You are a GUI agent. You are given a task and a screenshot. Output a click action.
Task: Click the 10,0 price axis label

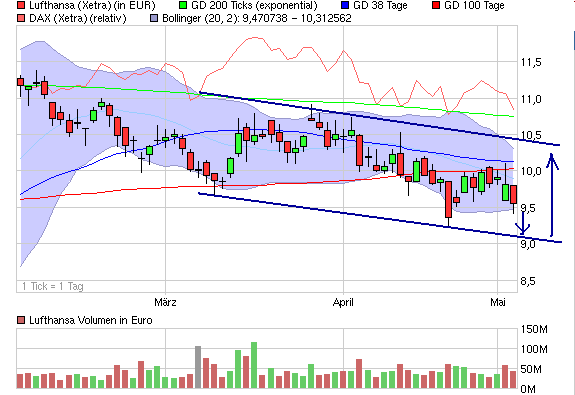(531, 171)
